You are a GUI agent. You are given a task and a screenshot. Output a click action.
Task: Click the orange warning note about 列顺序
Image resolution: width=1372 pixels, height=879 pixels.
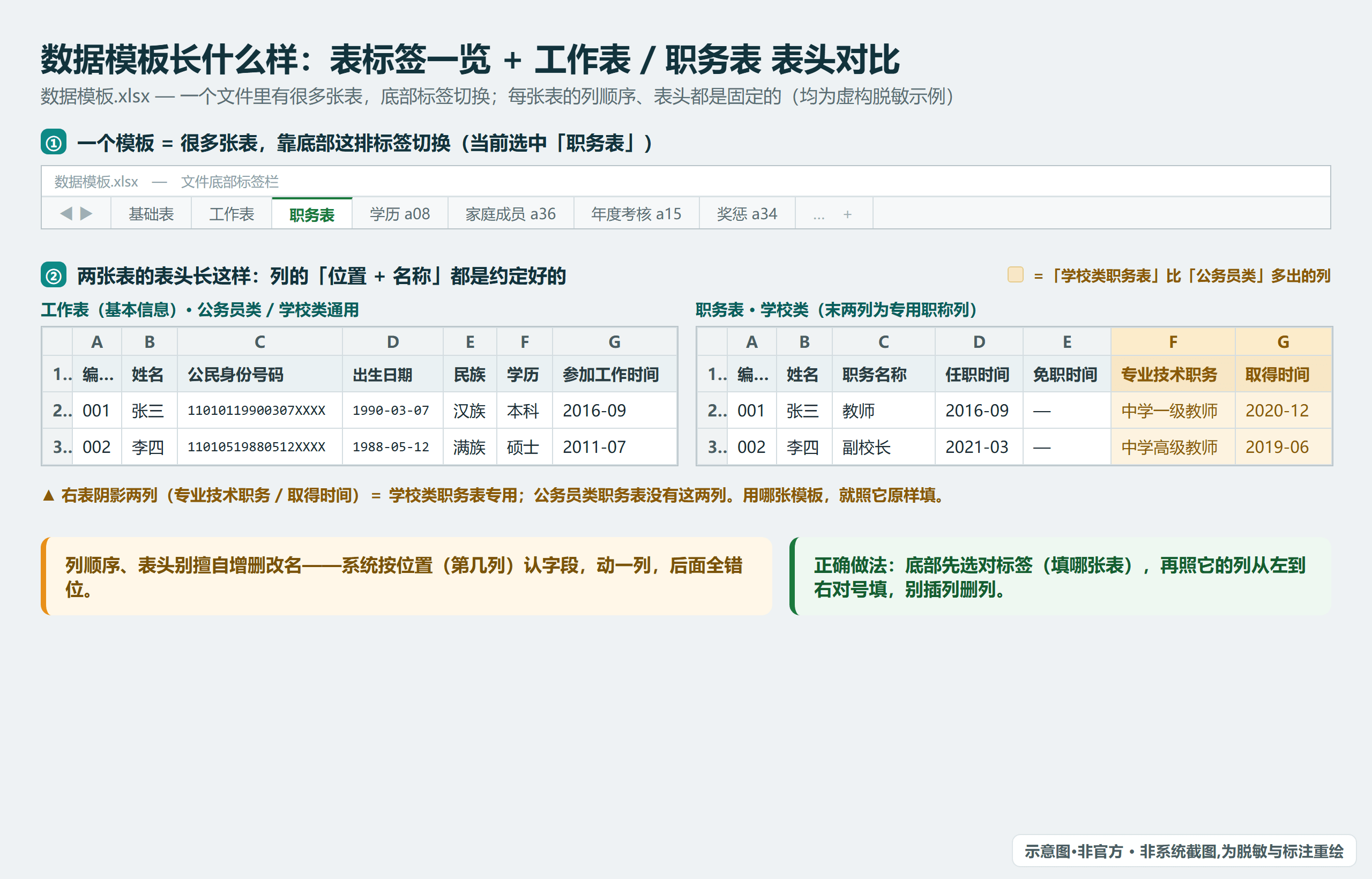point(406,577)
